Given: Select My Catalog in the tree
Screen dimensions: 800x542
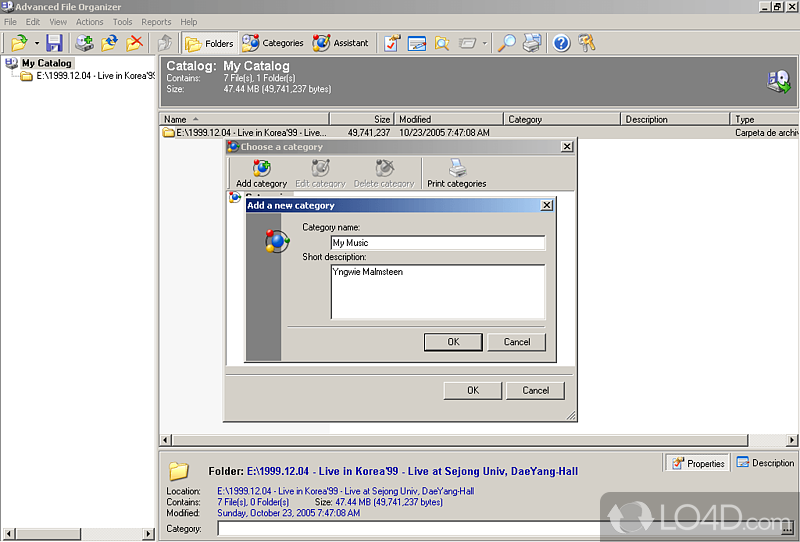Looking at the screenshot, I should [x=46, y=63].
